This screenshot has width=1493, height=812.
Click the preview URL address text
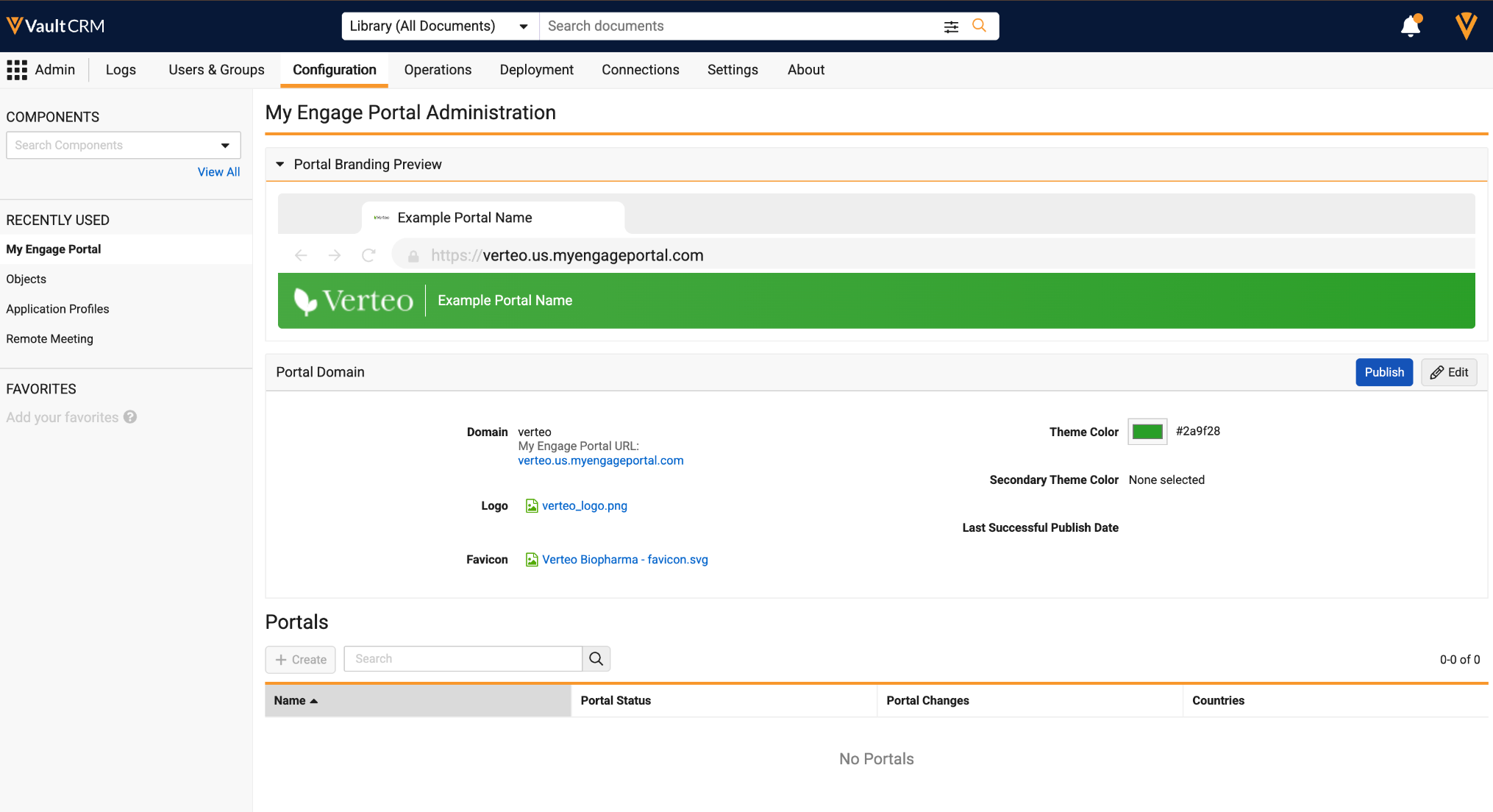coord(567,255)
